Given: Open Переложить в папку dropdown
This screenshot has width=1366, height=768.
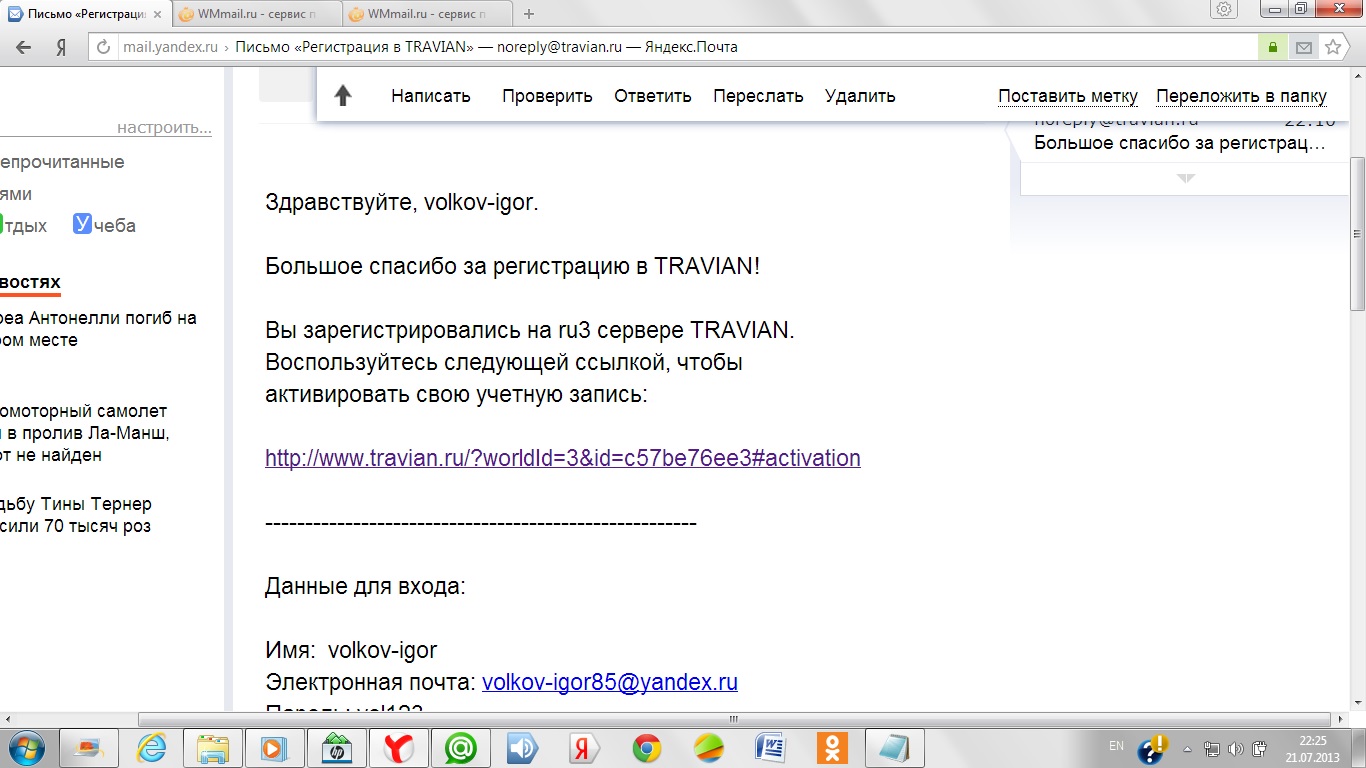Looking at the screenshot, I should point(1241,96).
